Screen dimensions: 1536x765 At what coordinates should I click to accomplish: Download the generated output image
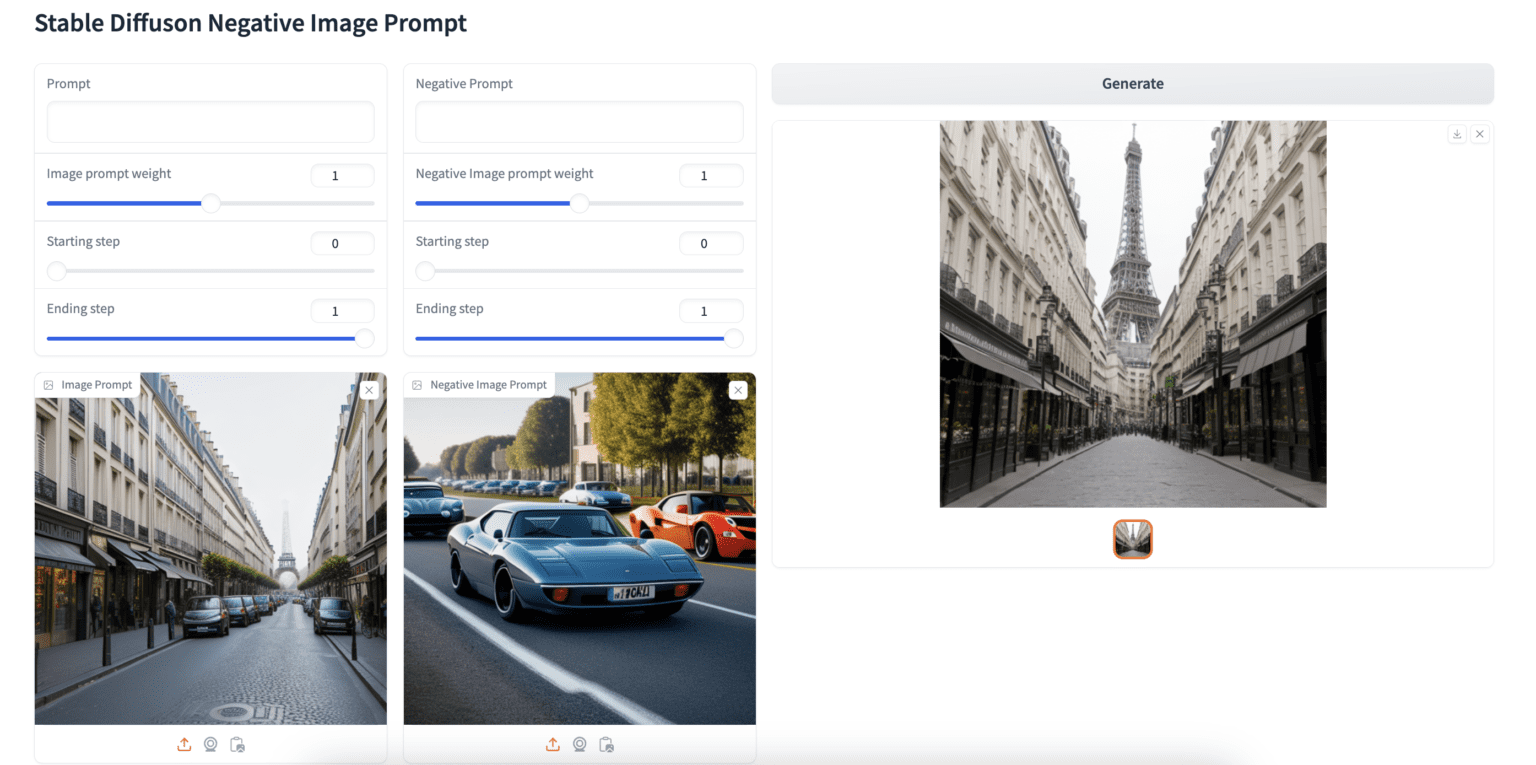click(1457, 134)
